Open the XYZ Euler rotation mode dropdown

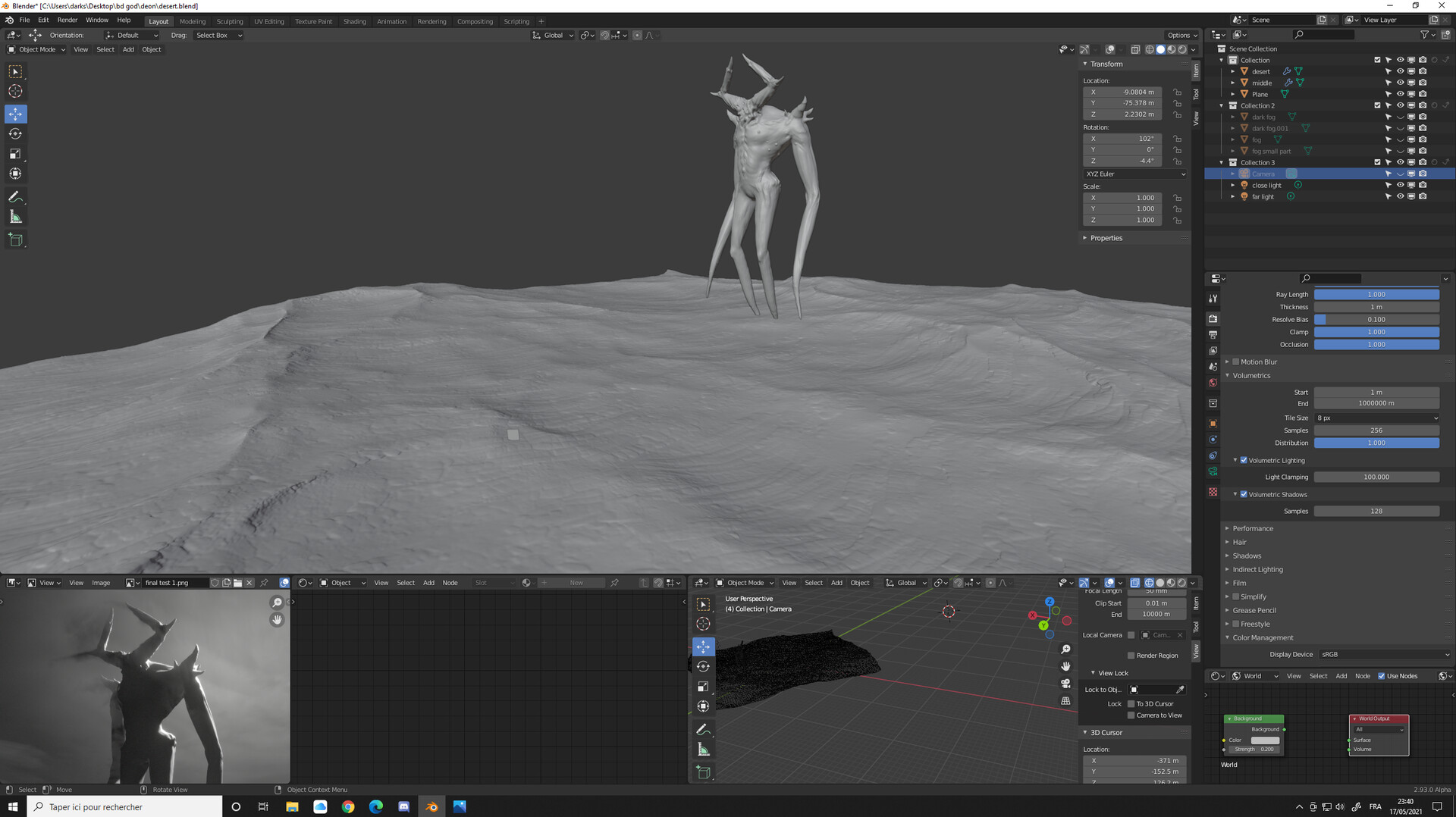1134,174
